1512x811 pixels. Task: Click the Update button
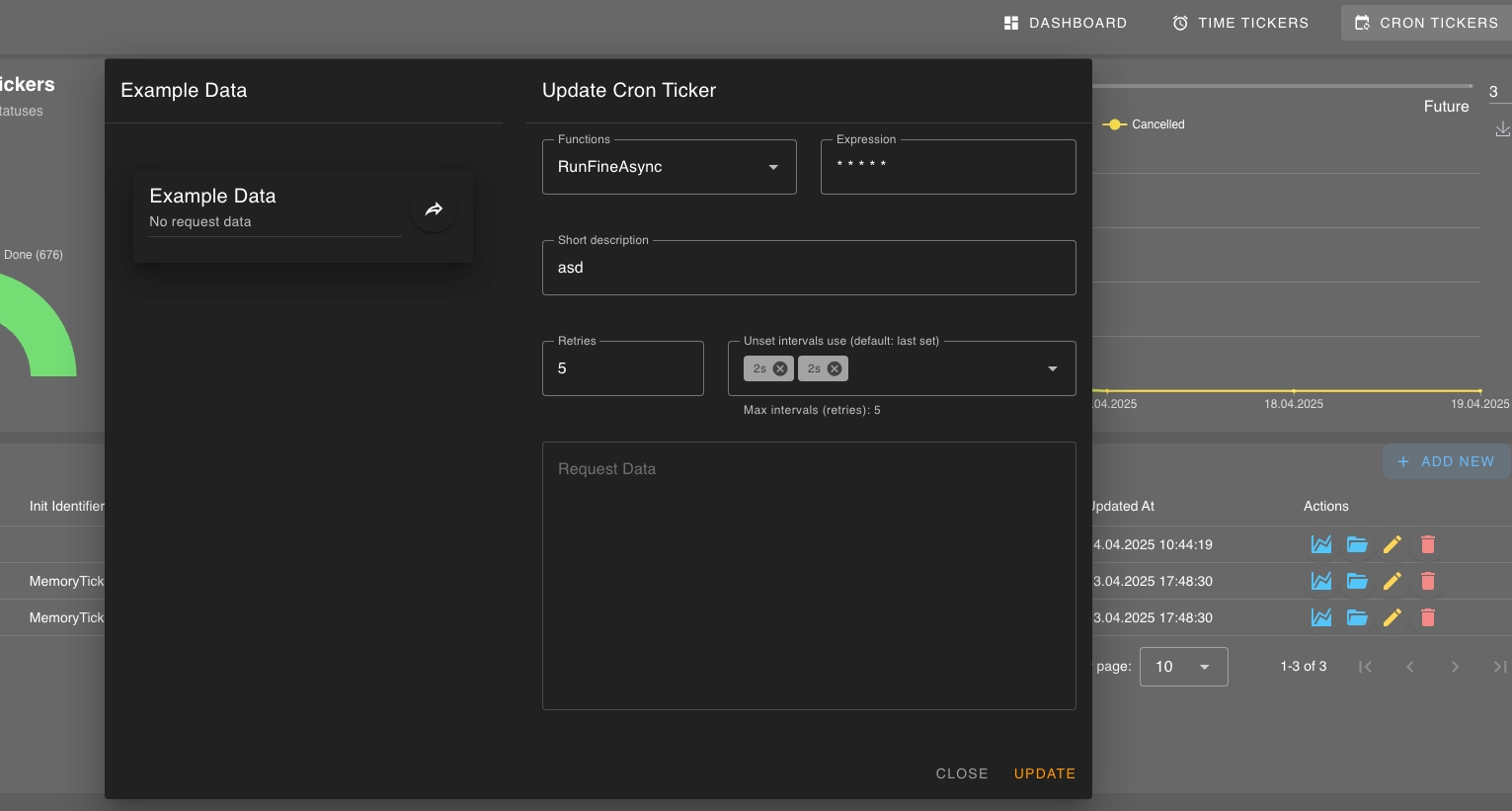pos(1045,773)
